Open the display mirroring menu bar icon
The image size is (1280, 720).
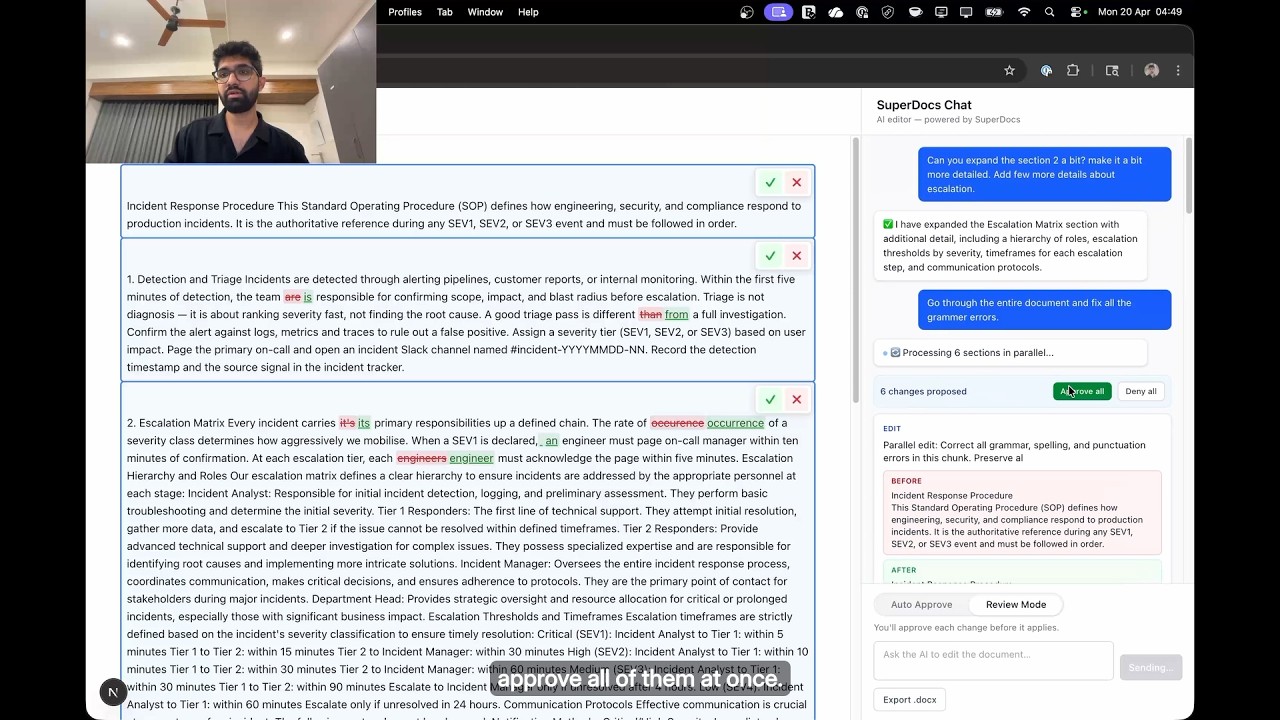point(965,12)
